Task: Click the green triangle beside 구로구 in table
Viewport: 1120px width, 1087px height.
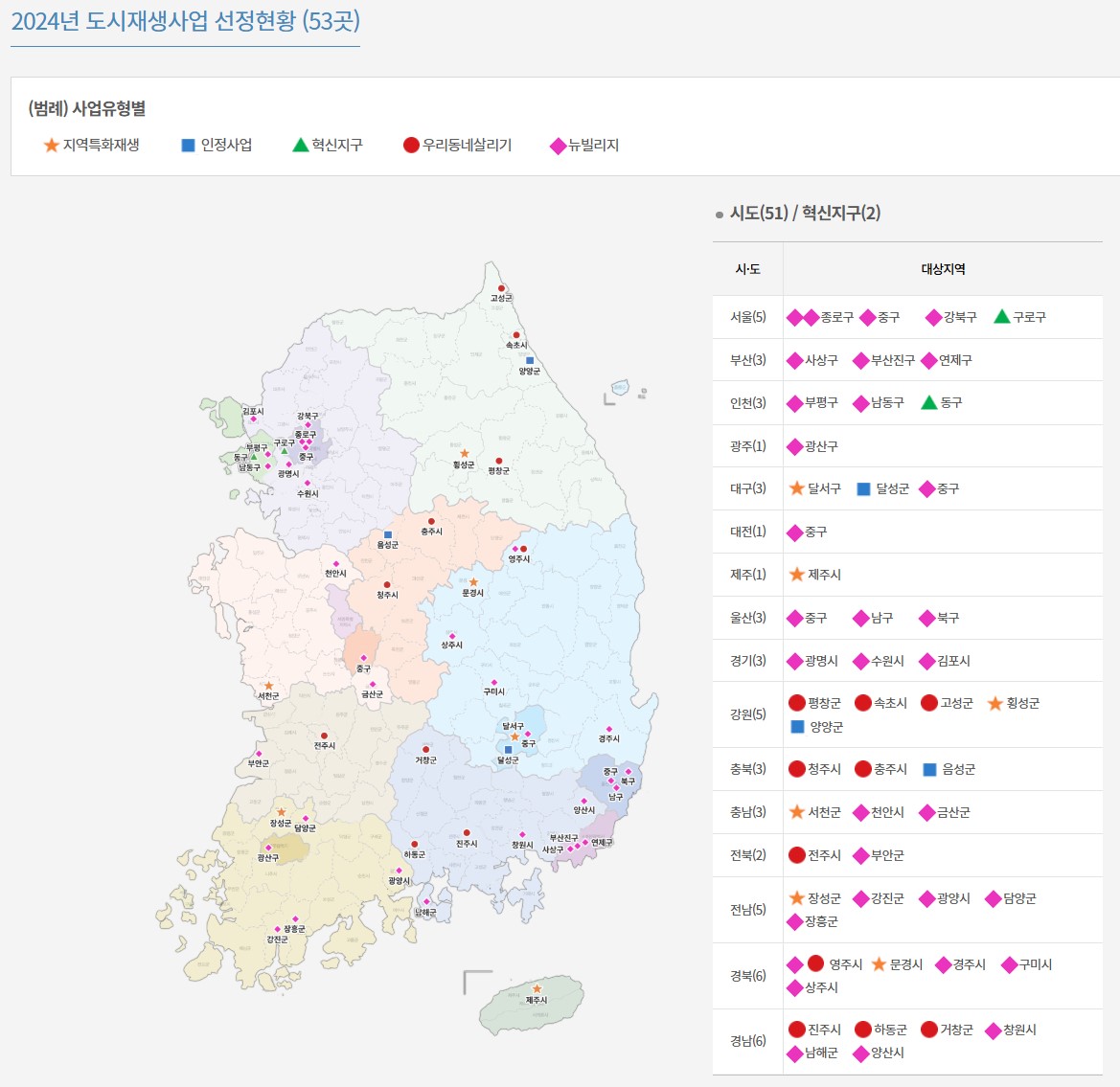Action: 1002,317
